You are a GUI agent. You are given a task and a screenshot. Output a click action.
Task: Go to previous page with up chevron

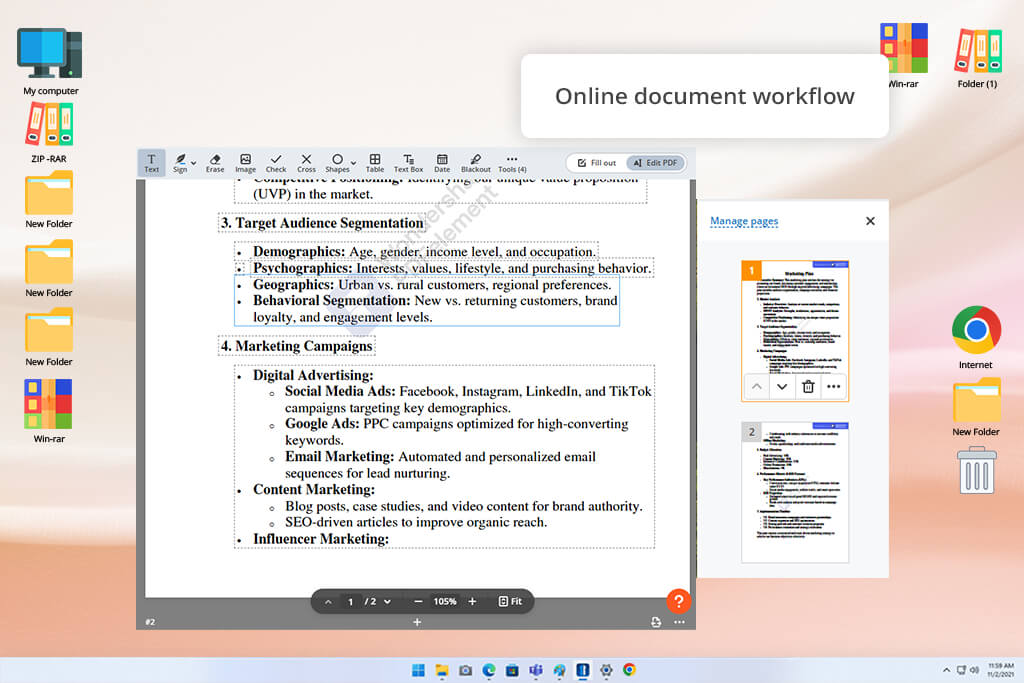(x=328, y=601)
